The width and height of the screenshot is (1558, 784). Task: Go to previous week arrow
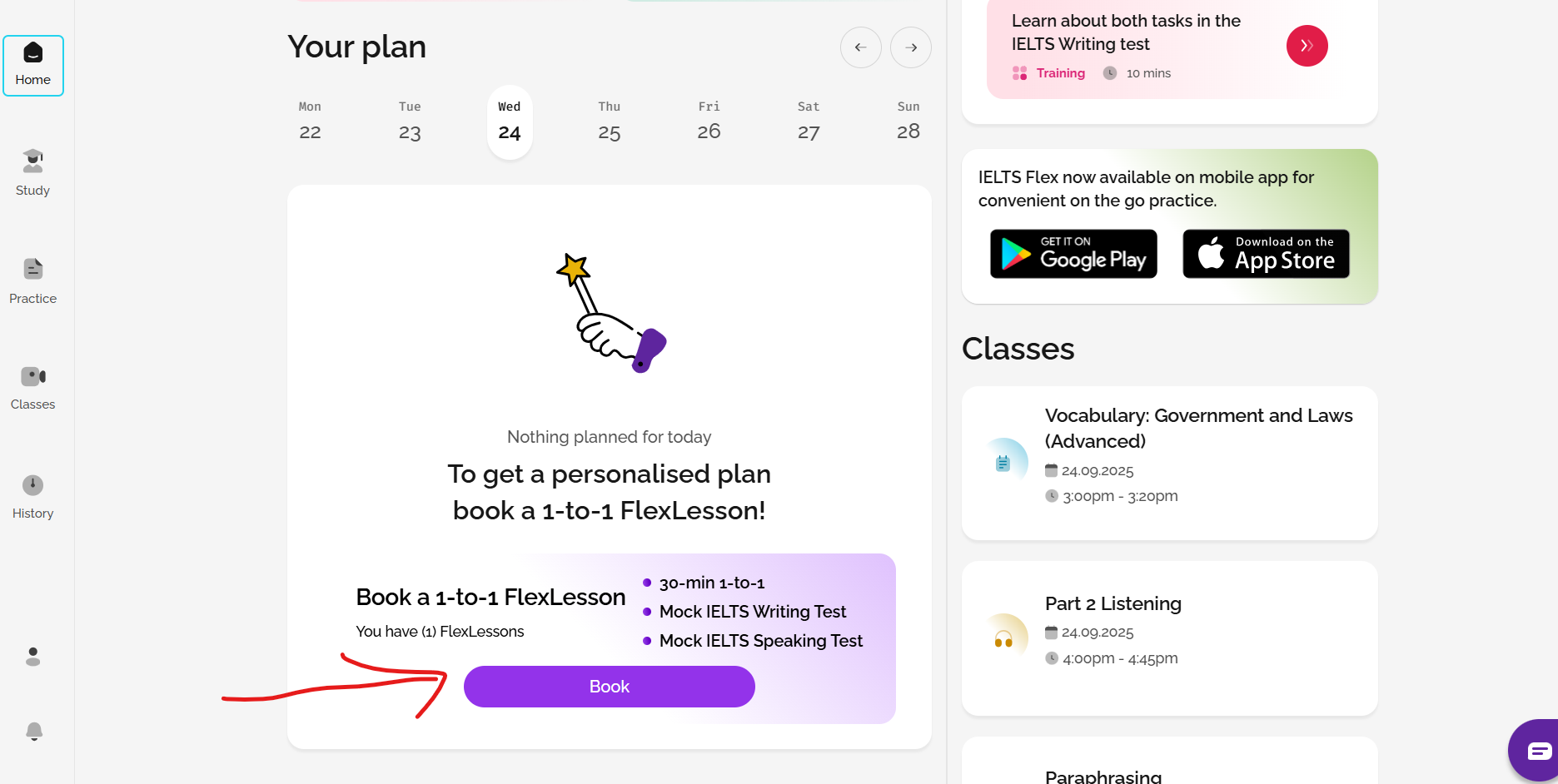[x=861, y=47]
